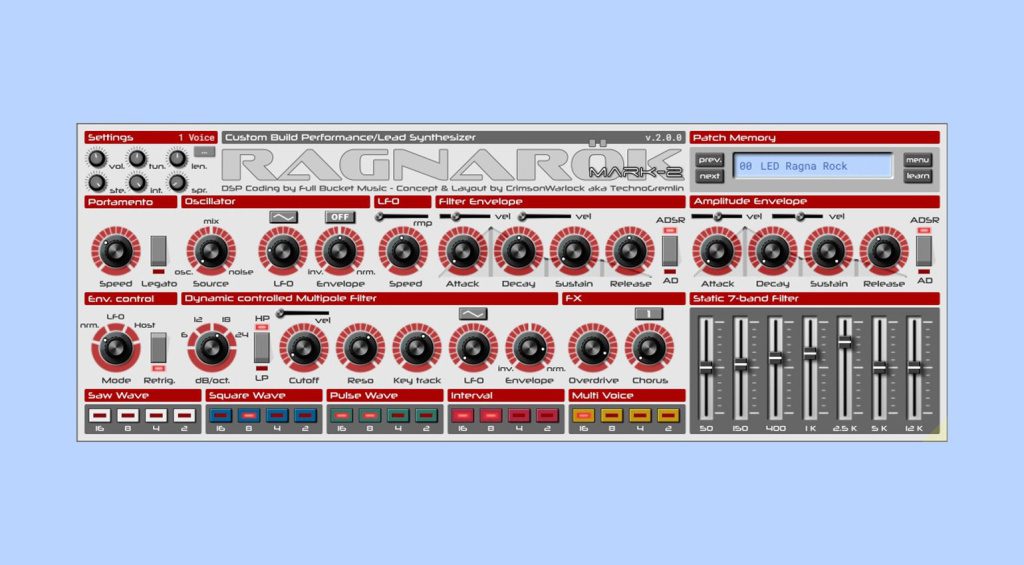Toggle the filter HP/LP switch

263,346
